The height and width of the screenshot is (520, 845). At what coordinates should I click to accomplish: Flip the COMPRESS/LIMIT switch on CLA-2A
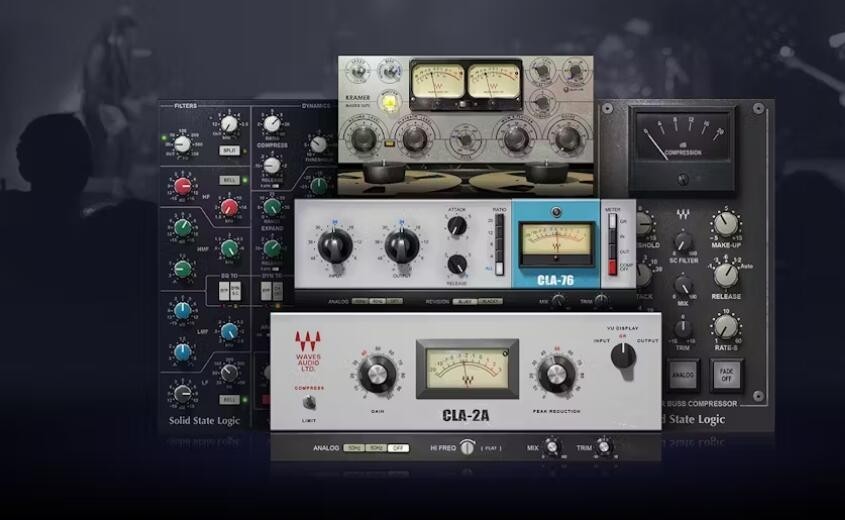(x=309, y=402)
